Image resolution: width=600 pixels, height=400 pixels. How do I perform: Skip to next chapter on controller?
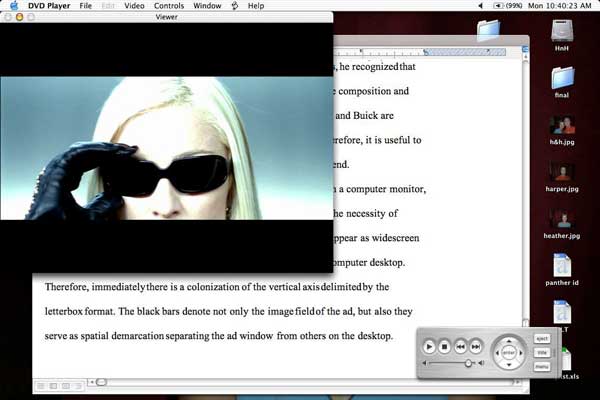click(476, 347)
